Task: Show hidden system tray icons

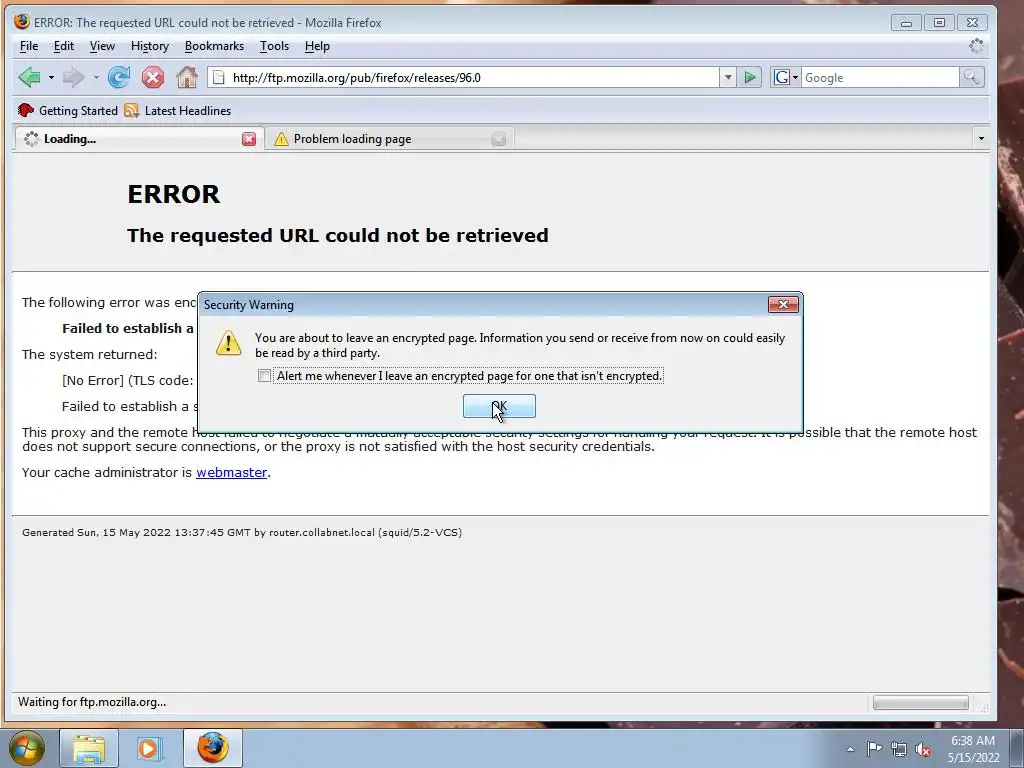Action: click(x=850, y=749)
